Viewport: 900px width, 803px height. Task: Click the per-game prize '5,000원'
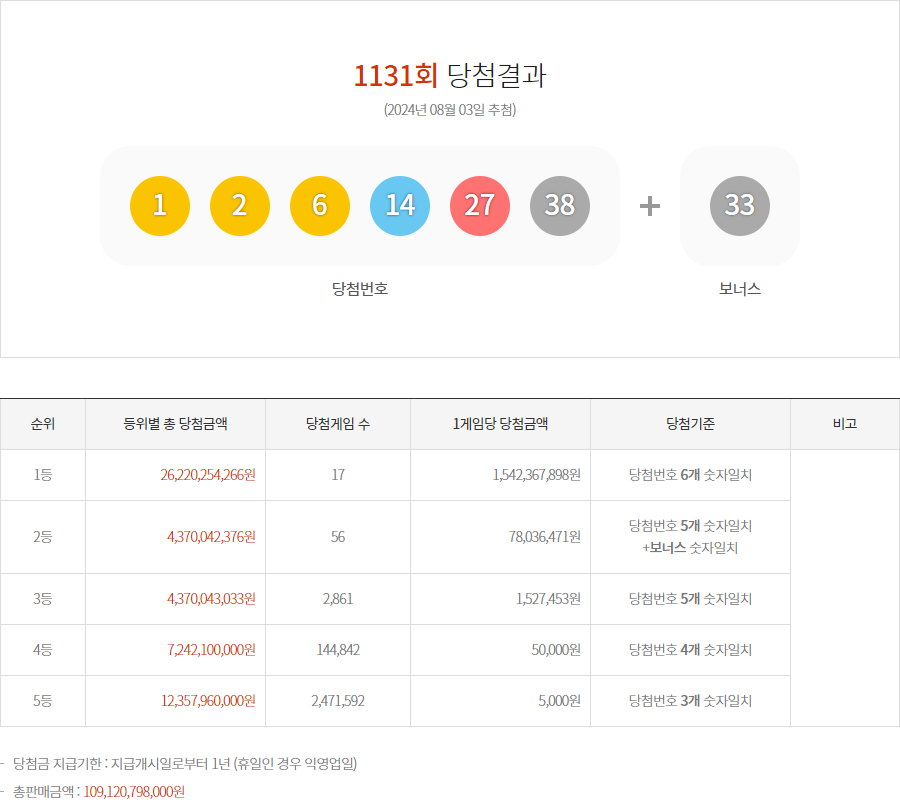click(560, 701)
